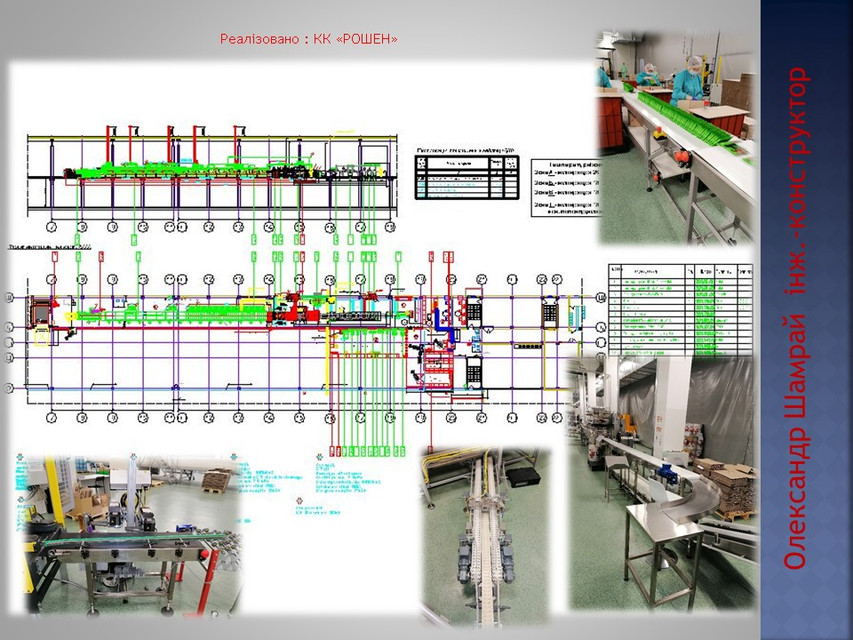Select the red equipment block at floor plan center
The height and width of the screenshot is (640, 853).
[x=300, y=312]
